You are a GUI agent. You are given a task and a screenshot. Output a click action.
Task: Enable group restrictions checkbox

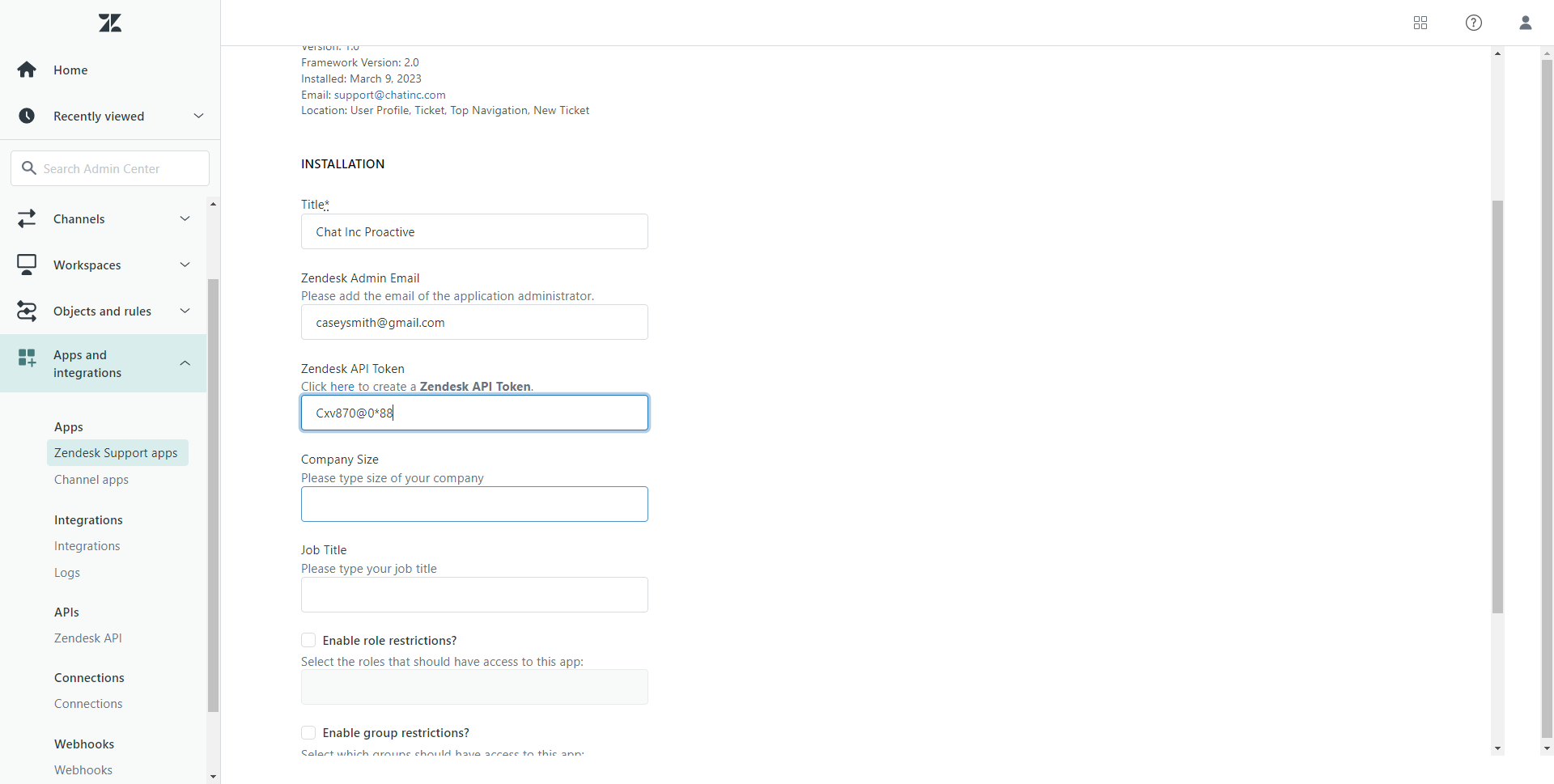coord(308,733)
